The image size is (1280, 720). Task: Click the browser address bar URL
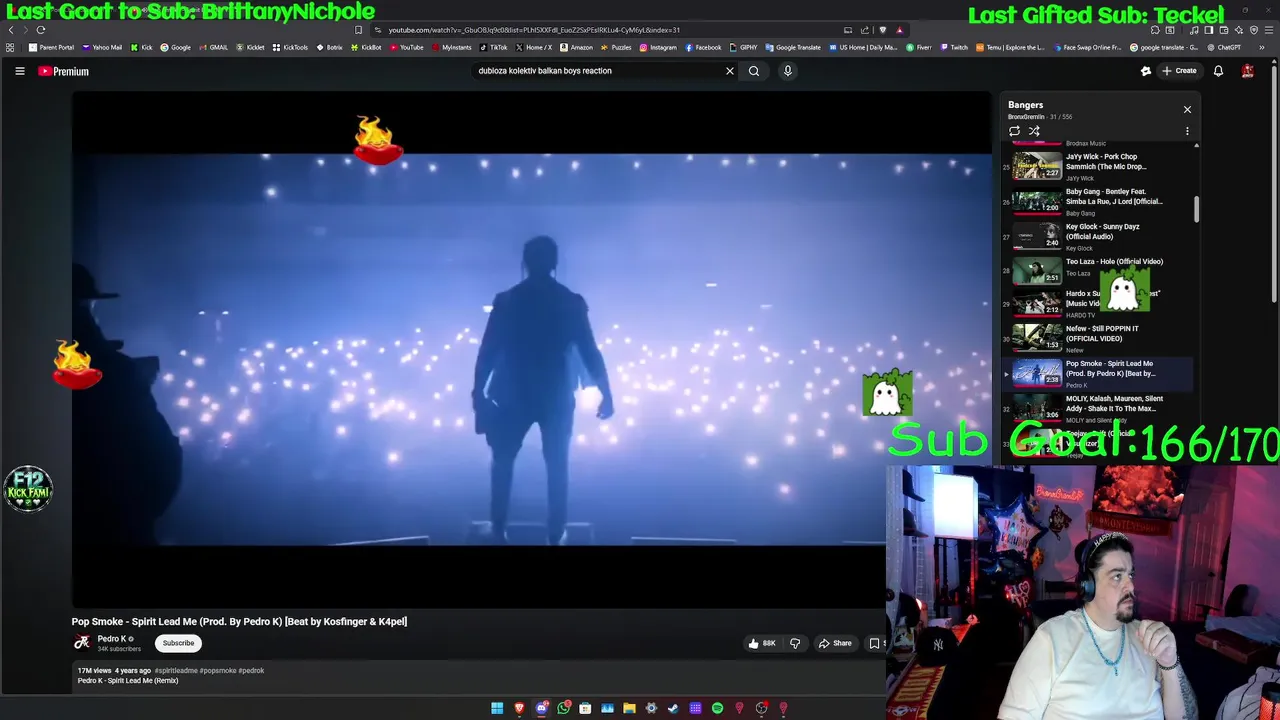[534, 30]
